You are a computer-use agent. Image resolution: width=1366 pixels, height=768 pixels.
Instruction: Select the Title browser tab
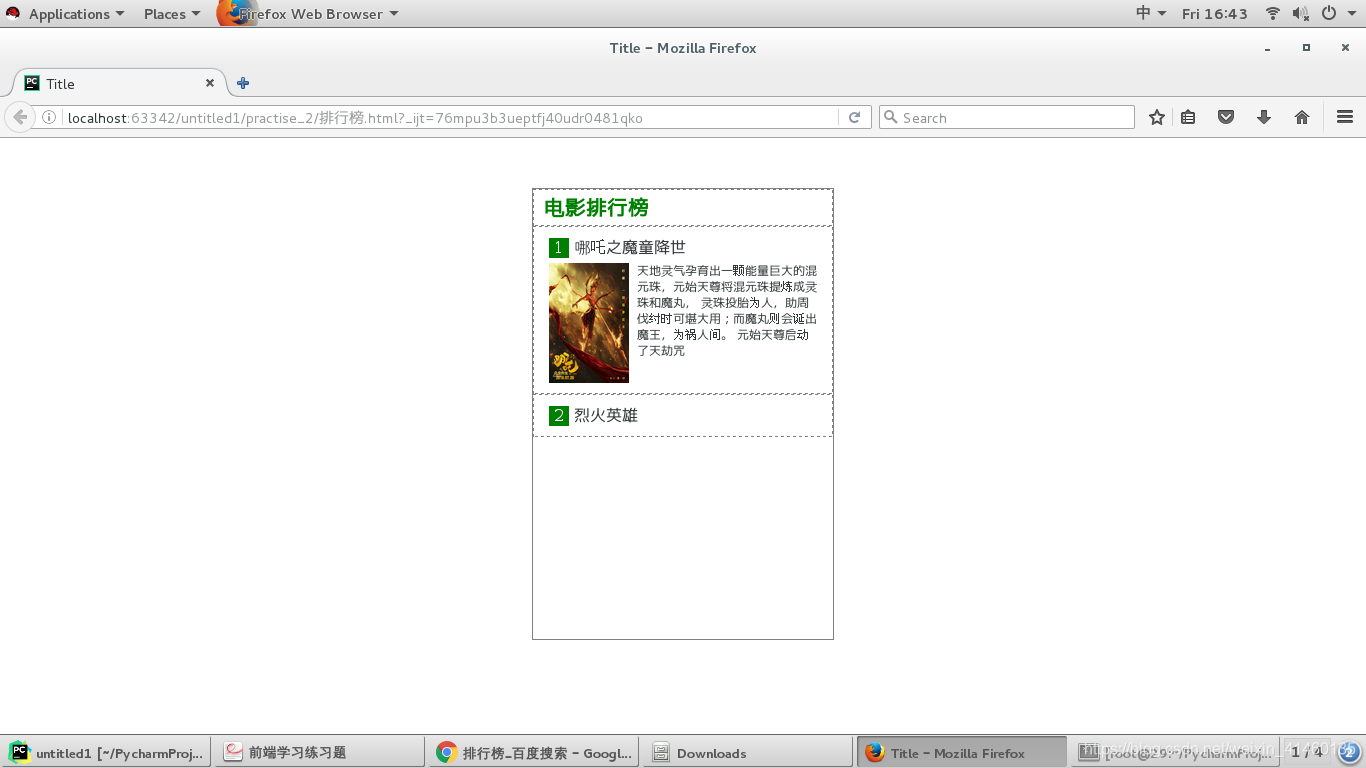(x=118, y=84)
